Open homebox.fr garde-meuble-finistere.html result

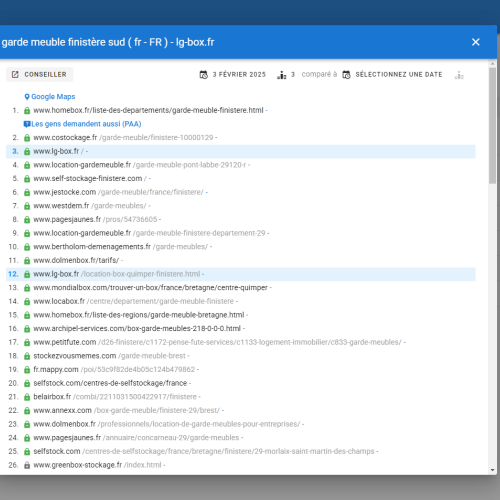pyautogui.click(x=148, y=110)
